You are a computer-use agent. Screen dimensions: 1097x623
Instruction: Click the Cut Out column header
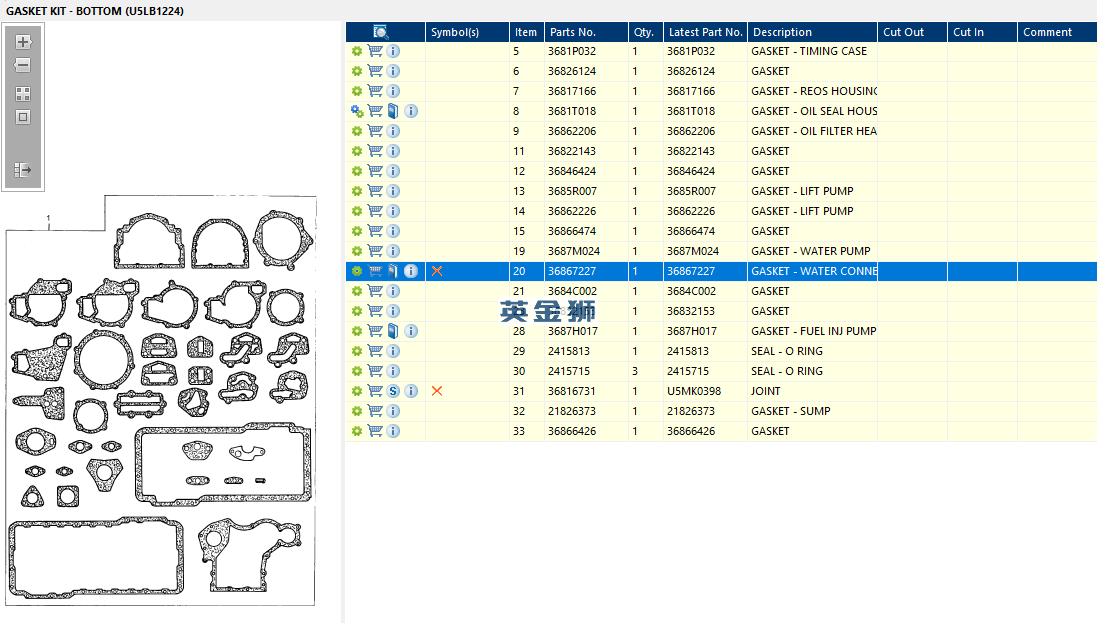pos(912,32)
